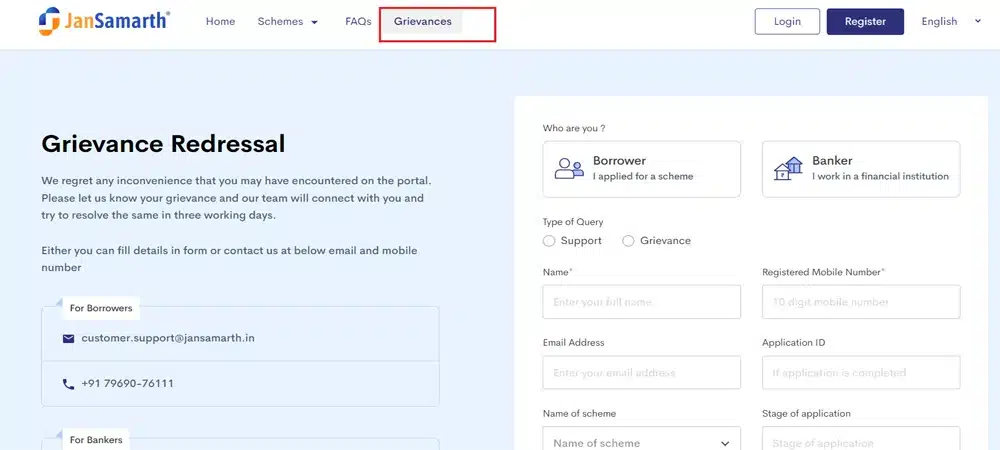Open the Name of scheme dropdown
This screenshot has height=450, width=1000.
(x=641, y=442)
